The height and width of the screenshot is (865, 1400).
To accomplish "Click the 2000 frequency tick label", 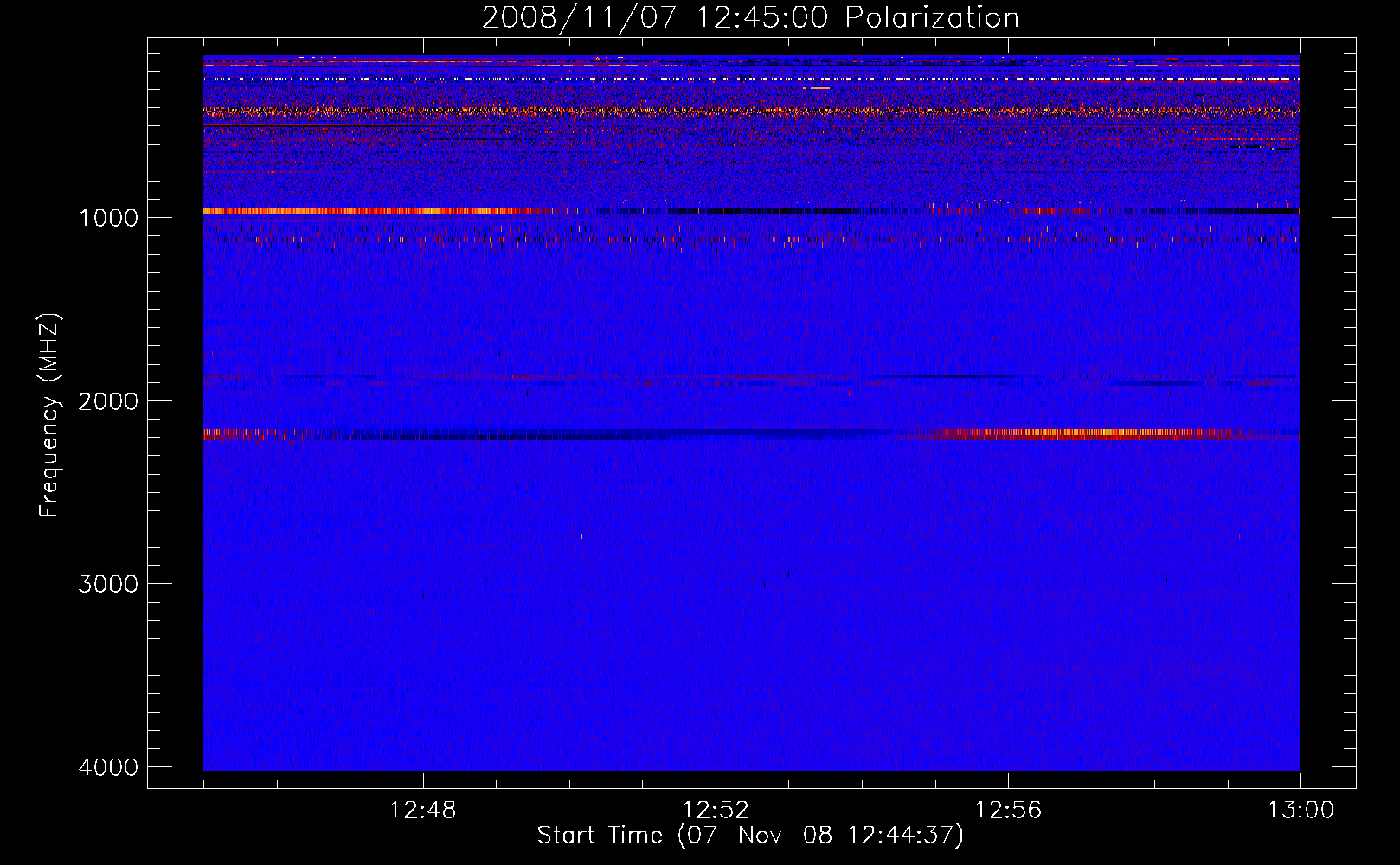I will [x=108, y=400].
